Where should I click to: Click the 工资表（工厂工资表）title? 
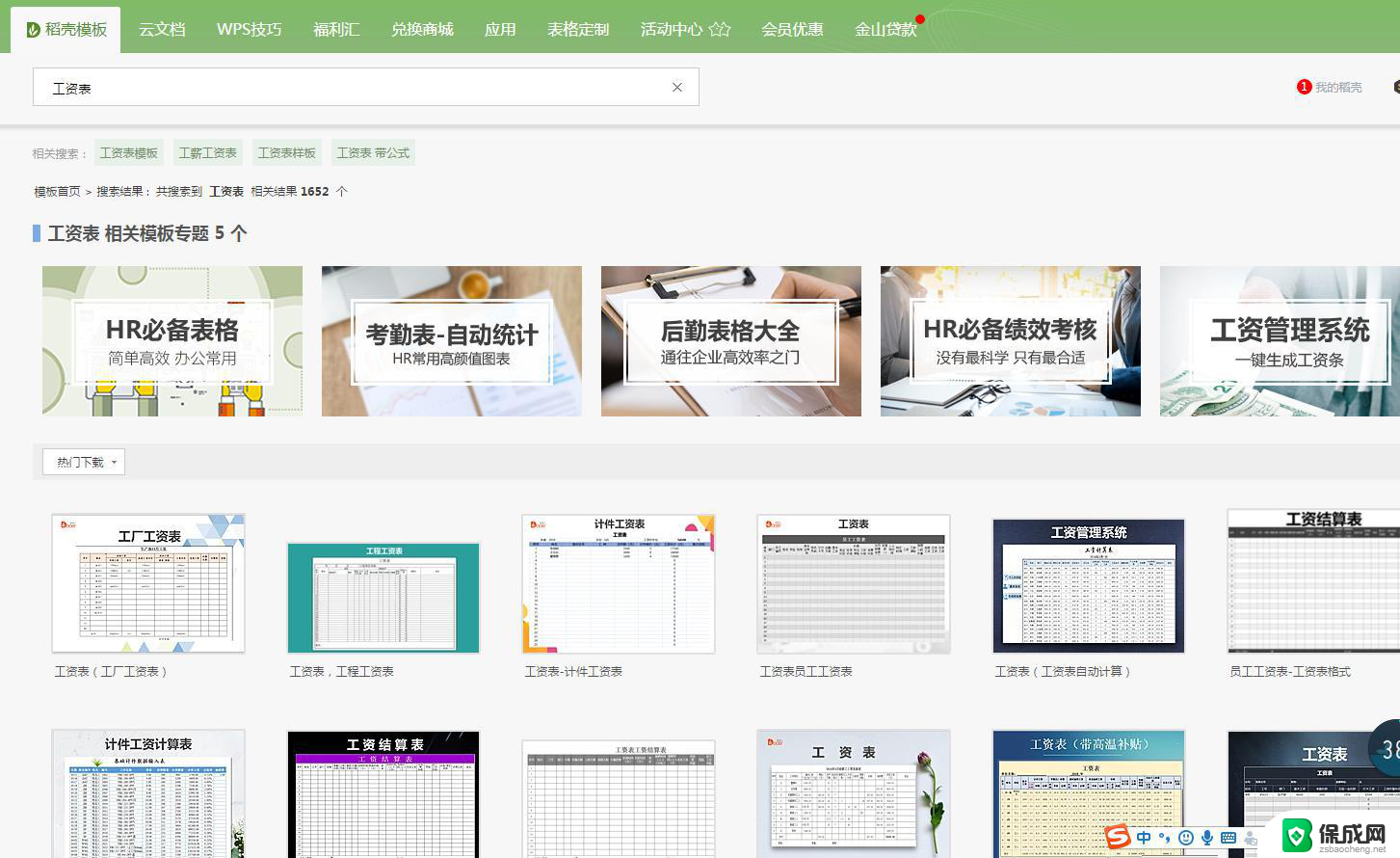coord(111,671)
